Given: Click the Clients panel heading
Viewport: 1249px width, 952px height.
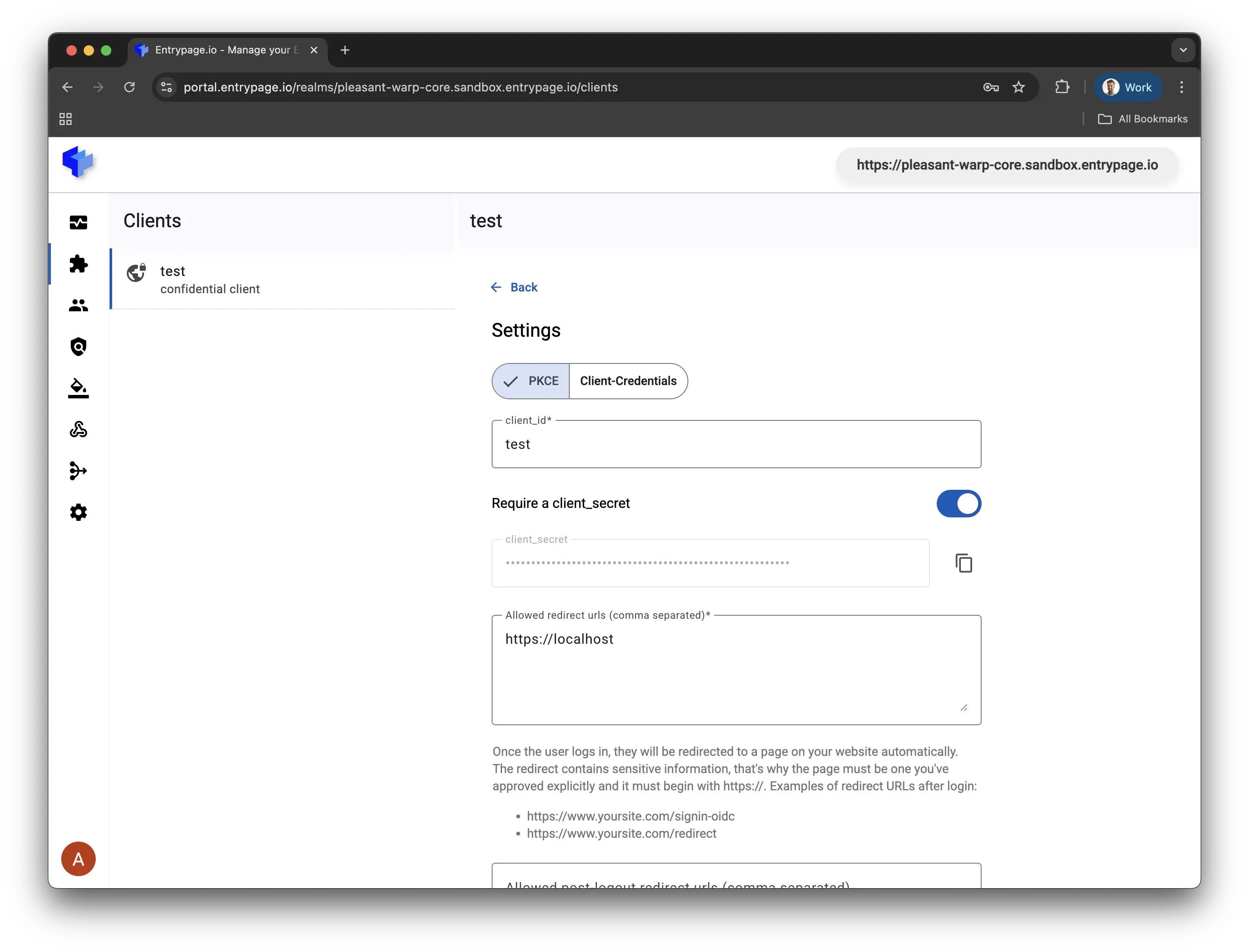Looking at the screenshot, I should (x=152, y=221).
